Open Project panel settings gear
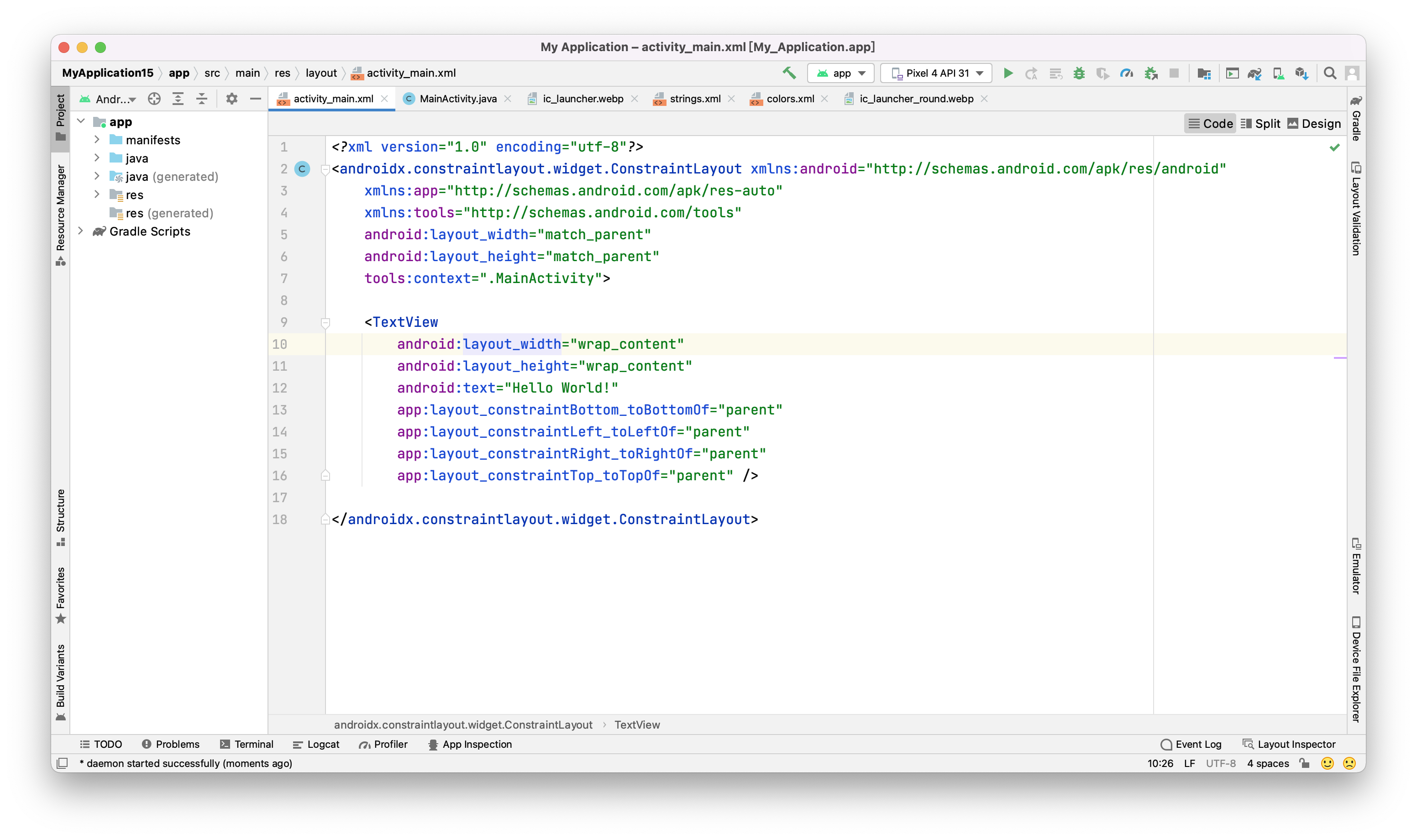The height and width of the screenshot is (840, 1417). click(231, 99)
